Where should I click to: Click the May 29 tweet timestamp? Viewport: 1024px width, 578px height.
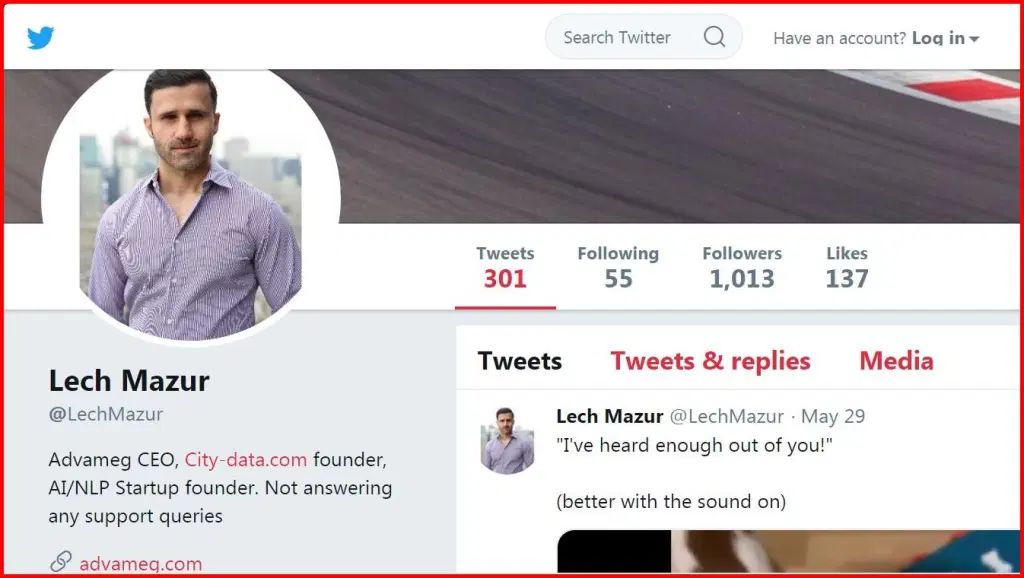tap(833, 416)
